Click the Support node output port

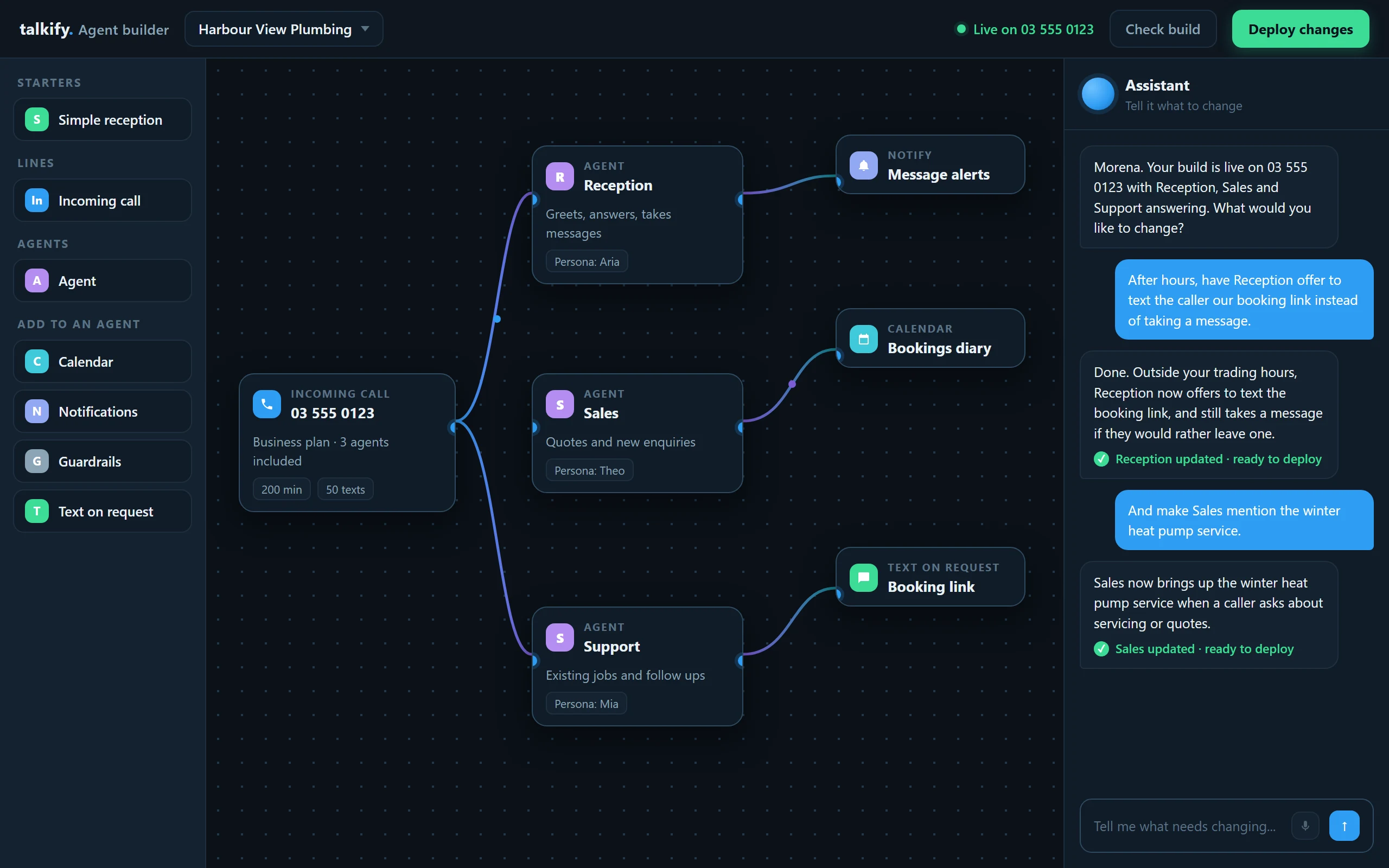741,661
